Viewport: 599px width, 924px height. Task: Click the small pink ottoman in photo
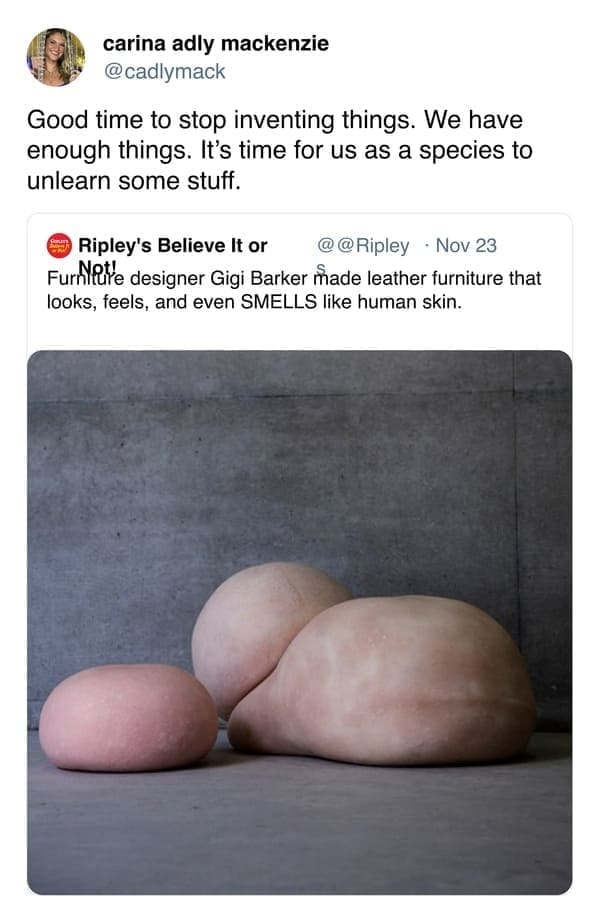pyautogui.click(x=129, y=718)
